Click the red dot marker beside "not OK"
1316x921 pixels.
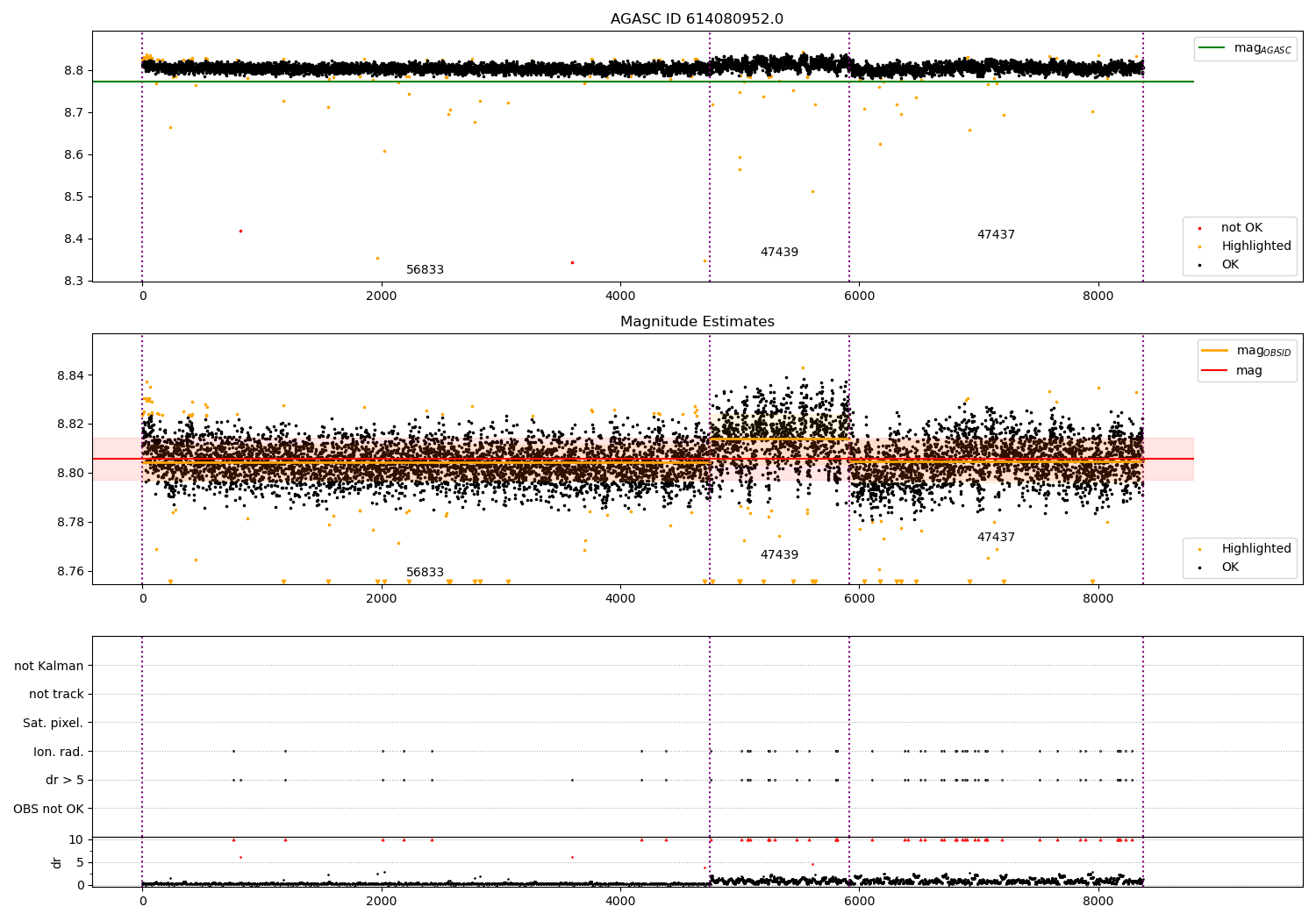pyautogui.click(x=1200, y=228)
